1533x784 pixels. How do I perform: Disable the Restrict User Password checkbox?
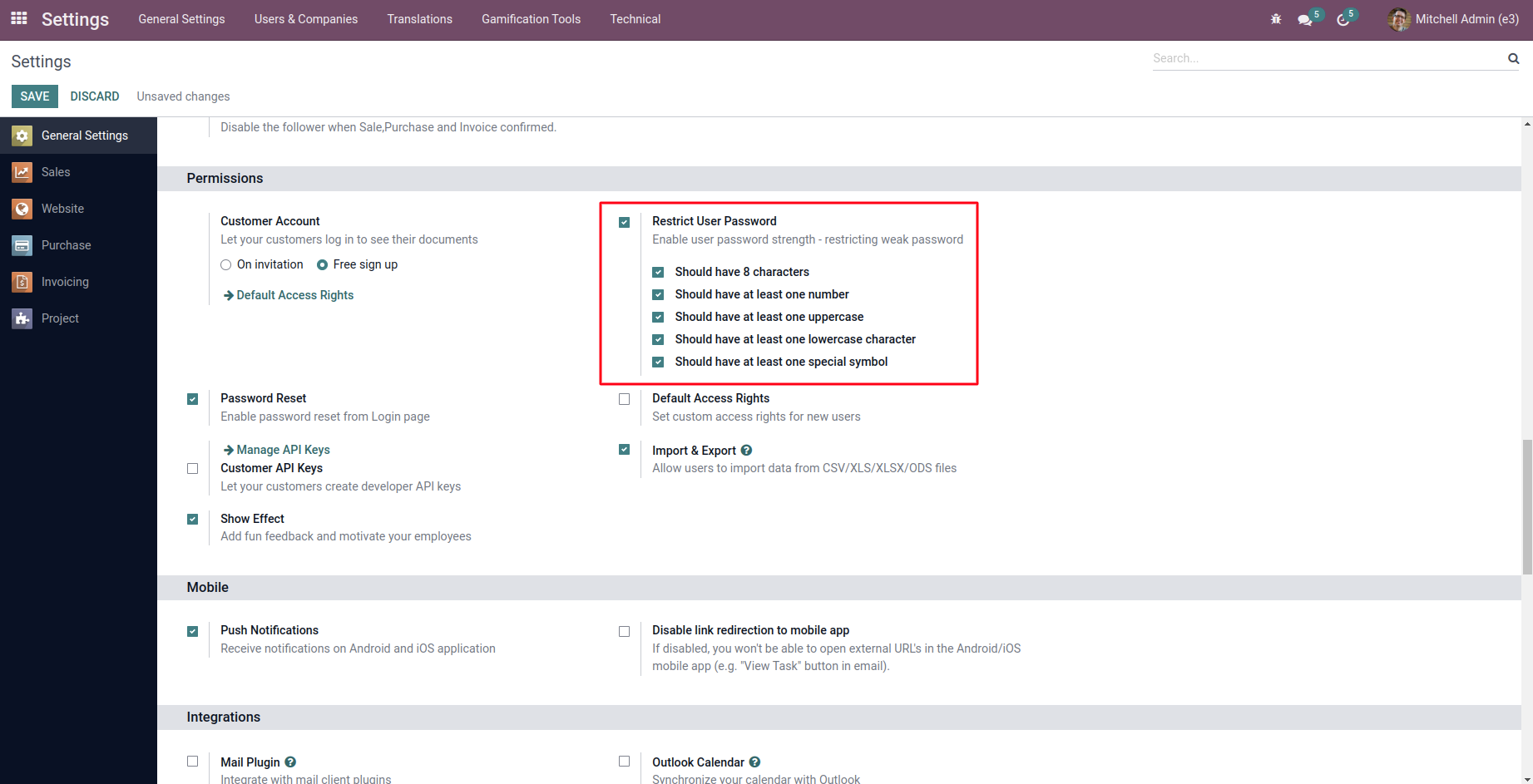pos(625,222)
